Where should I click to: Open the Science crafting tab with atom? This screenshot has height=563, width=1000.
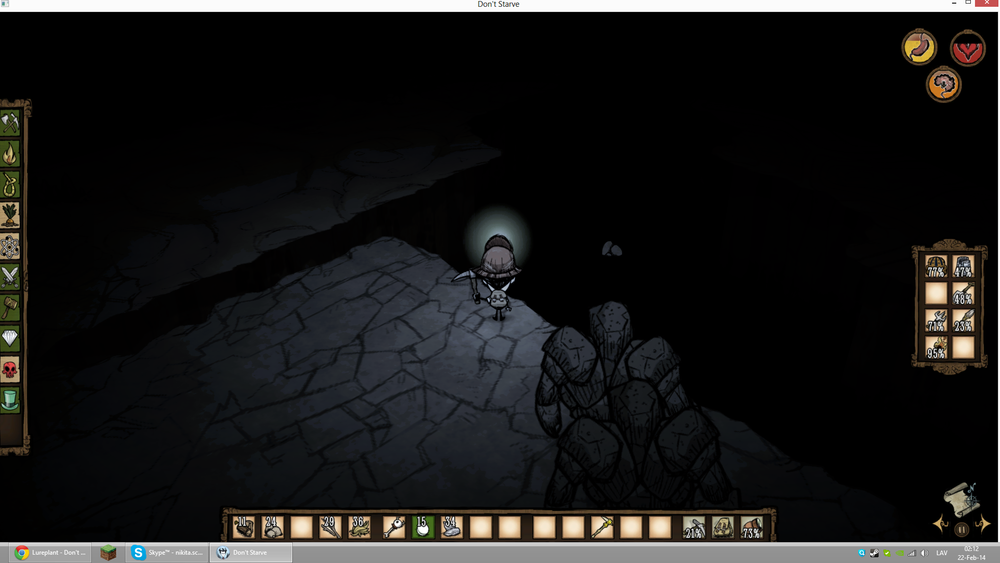pos(10,246)
